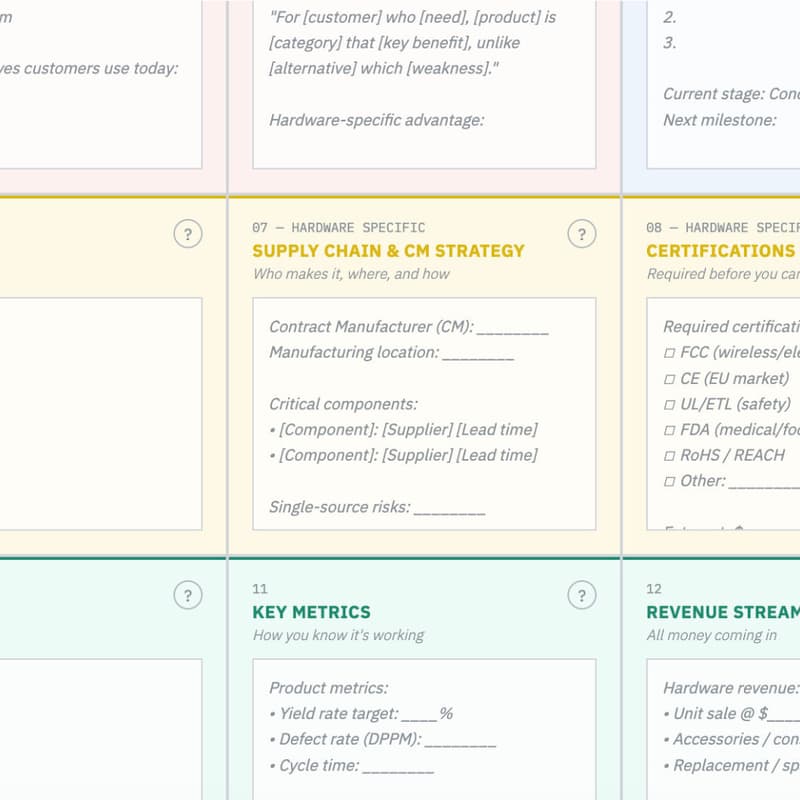The height and width of the screenshot is (800, 800).
Task: Check the Other certification box
Action: tap(669, 481)
